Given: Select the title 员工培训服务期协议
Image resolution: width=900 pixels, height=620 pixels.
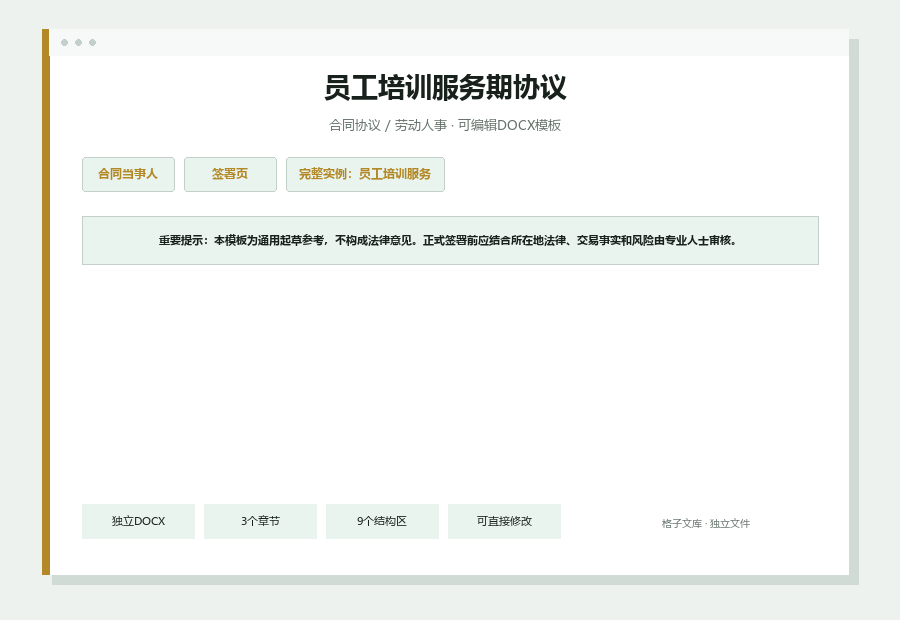Looking at the screenshot, I should pos(445,87).
